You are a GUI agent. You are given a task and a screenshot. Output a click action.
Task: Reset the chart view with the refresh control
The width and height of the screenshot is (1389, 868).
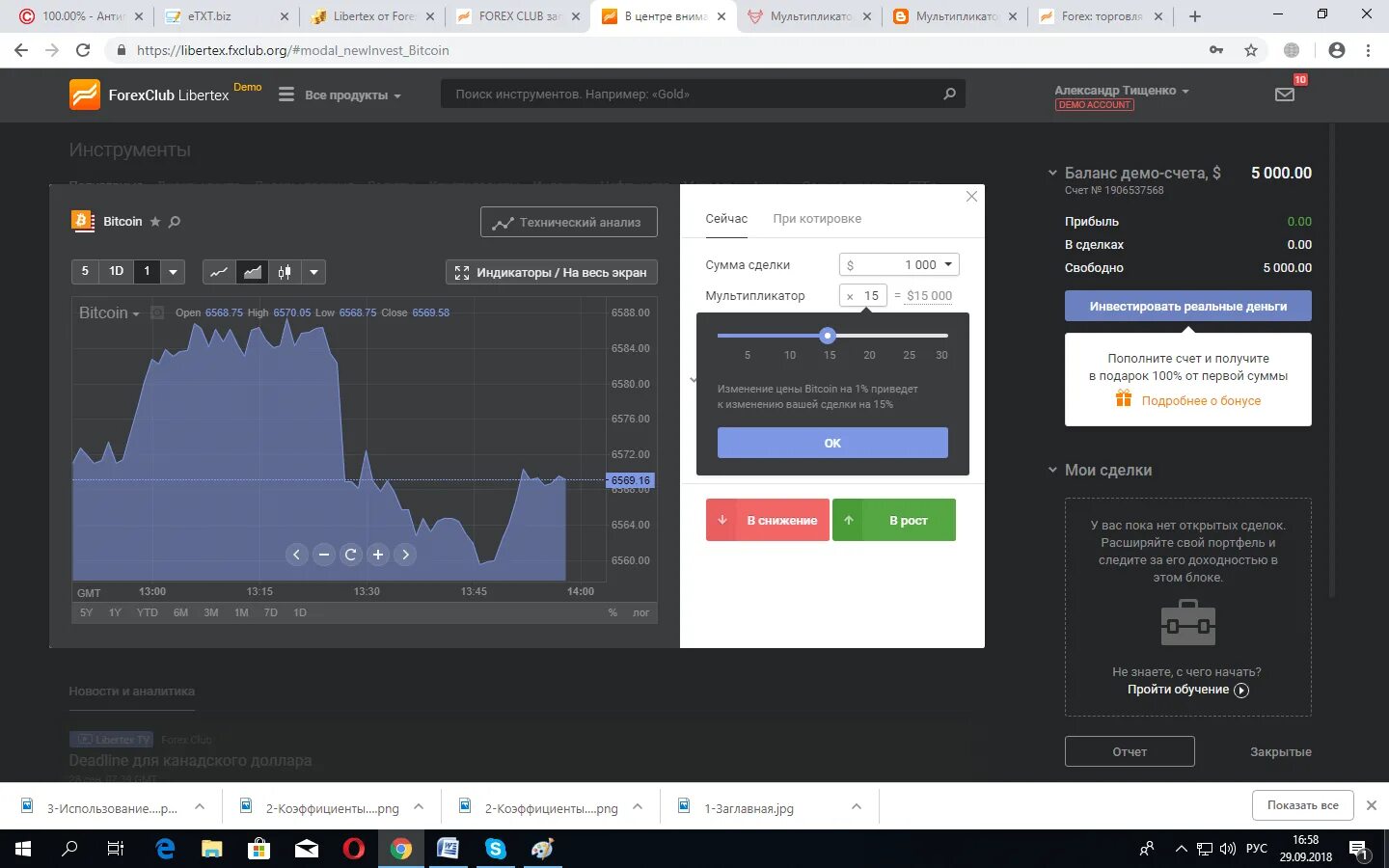(351, 555)
